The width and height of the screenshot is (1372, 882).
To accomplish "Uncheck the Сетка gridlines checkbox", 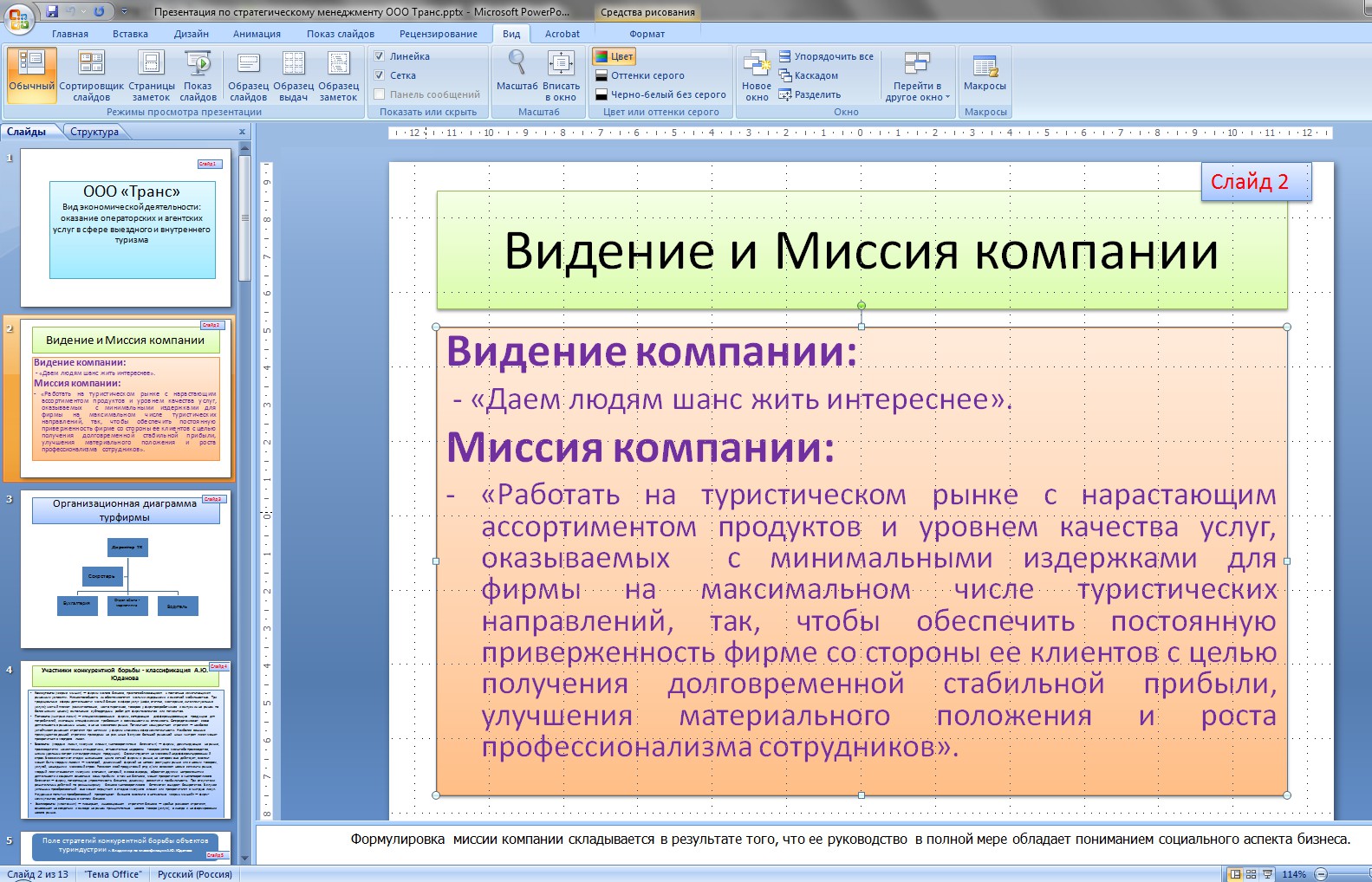I will click(x=380, y=75).
